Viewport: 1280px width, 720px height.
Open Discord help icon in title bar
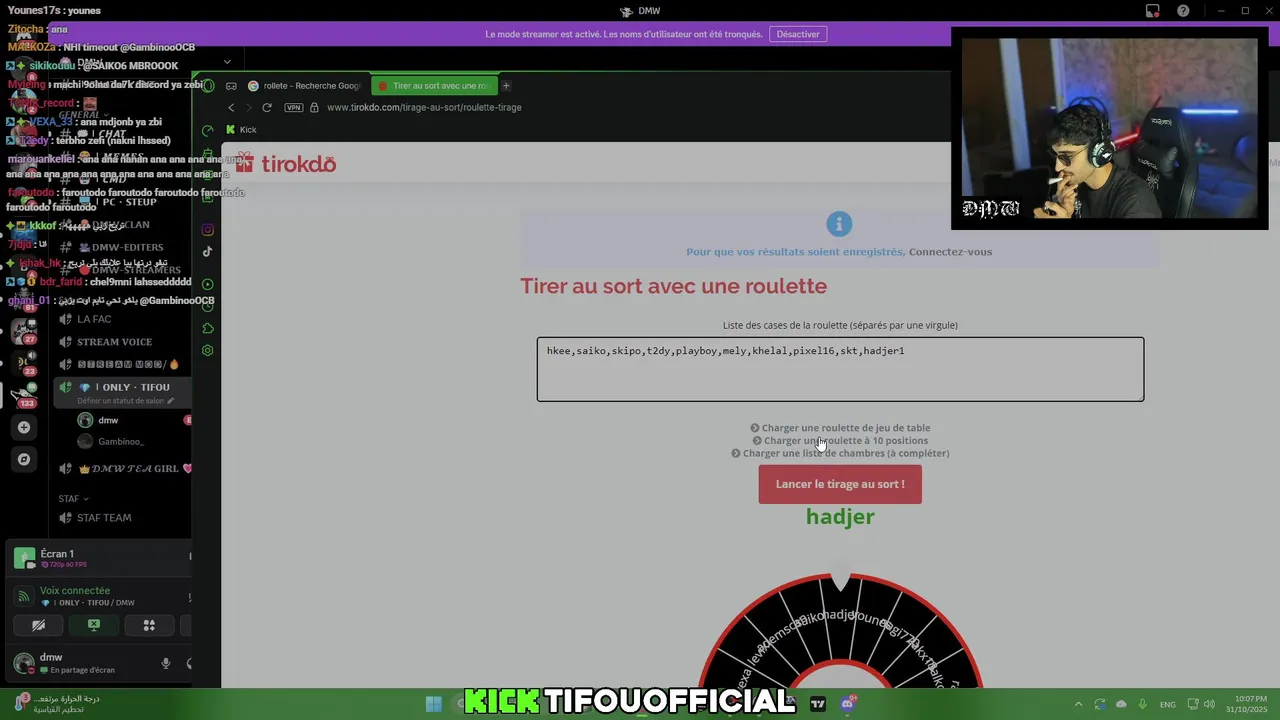coord(1184,11)
